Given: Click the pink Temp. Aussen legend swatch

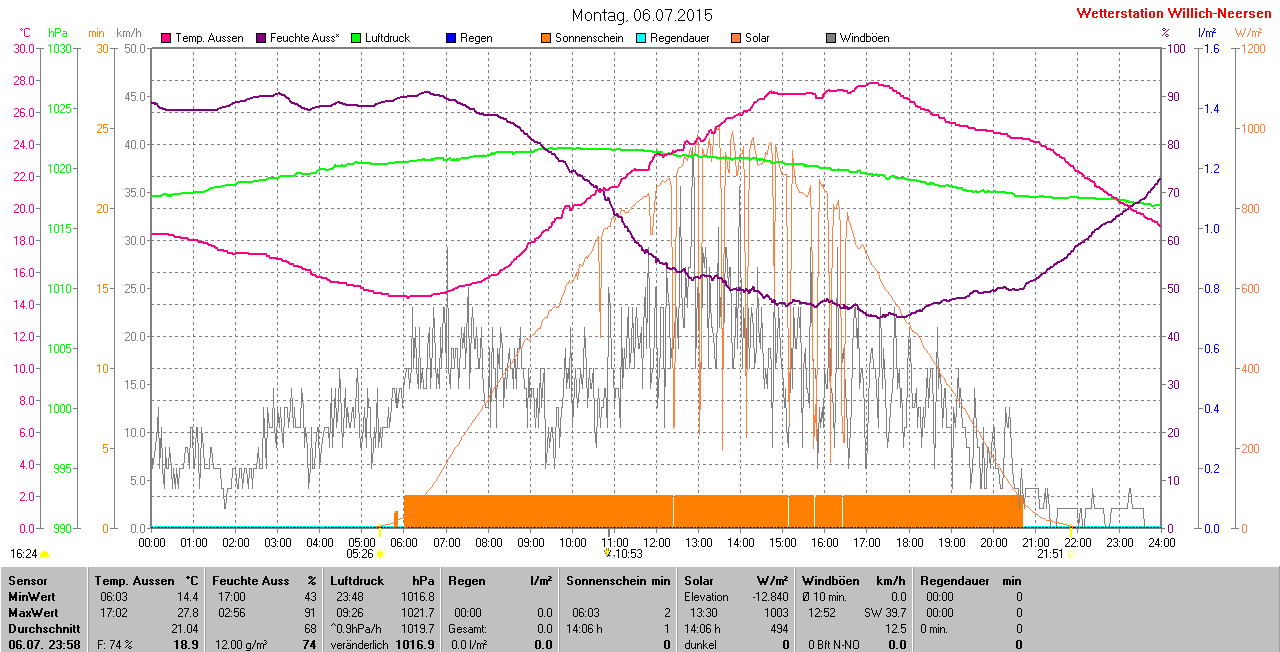Looking at the screenshot, I should (166, 38).
